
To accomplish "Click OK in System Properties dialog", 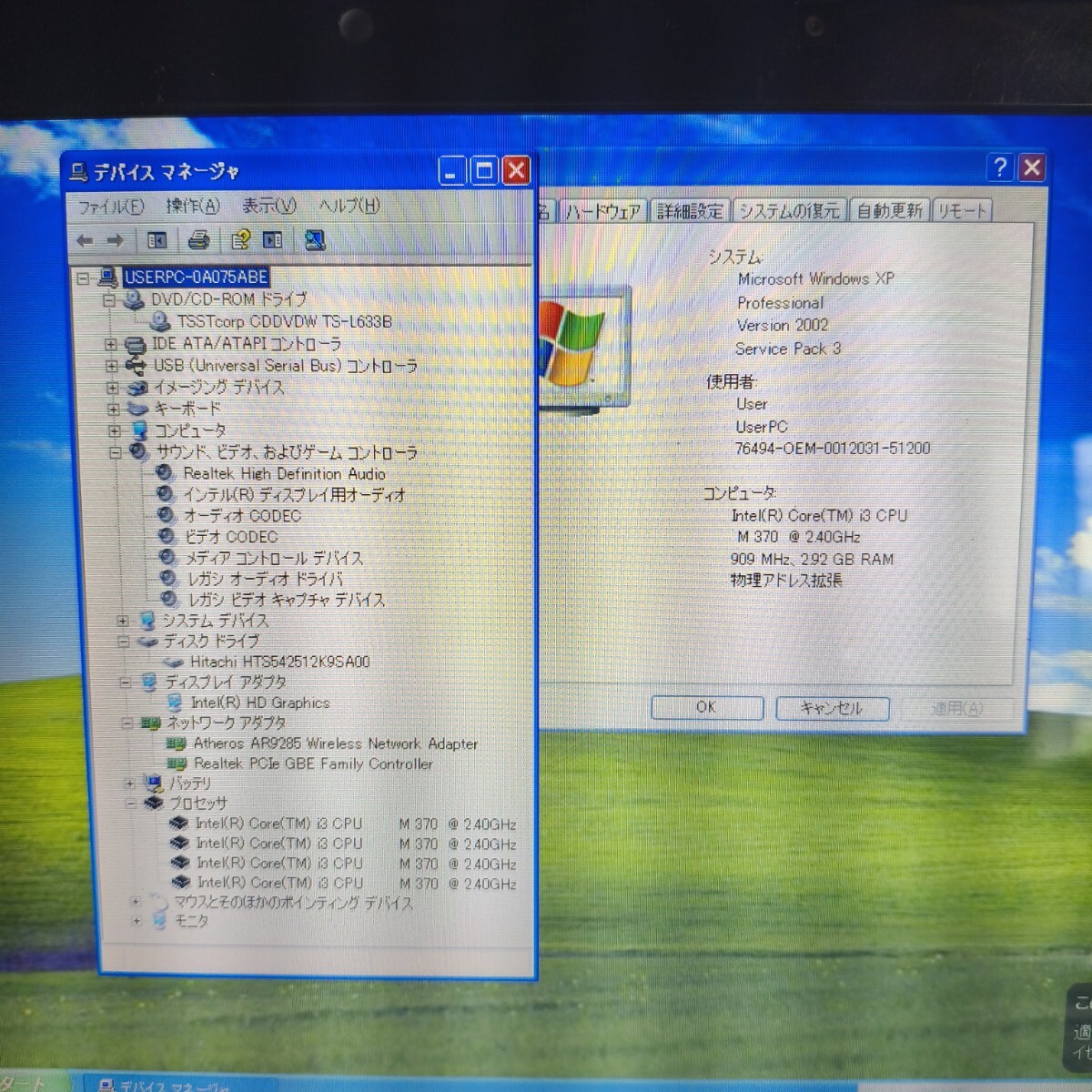I will click(706, 707).
